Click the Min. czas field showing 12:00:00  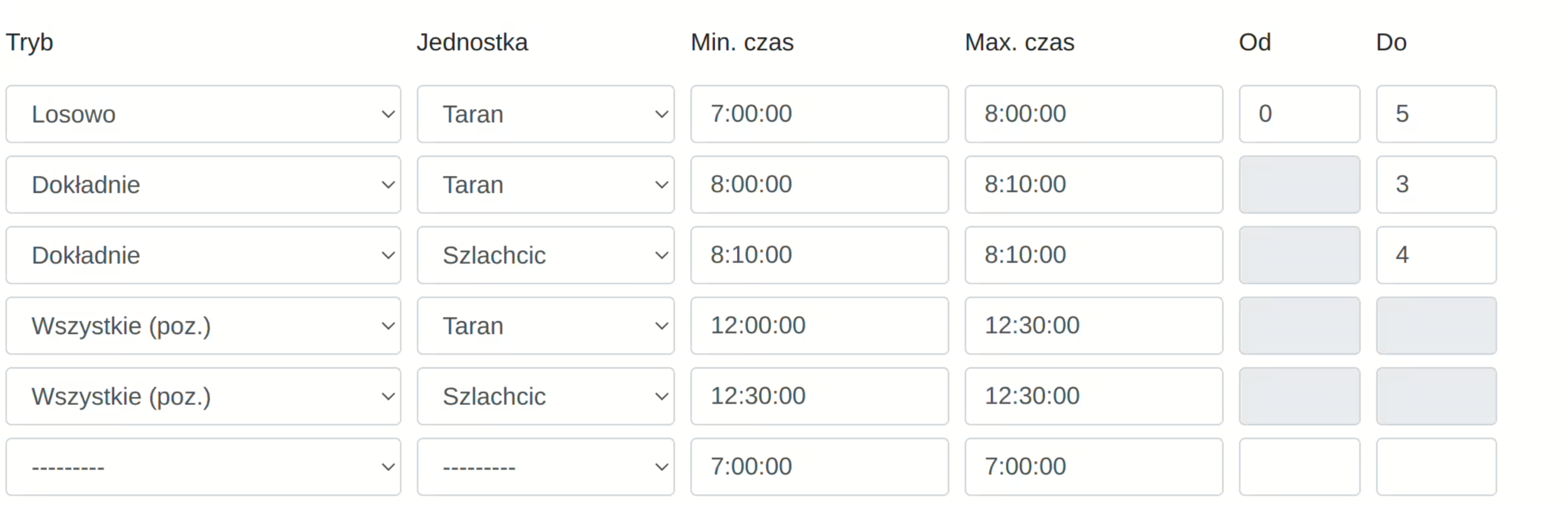pyautogui.click(x=819, y=326)
